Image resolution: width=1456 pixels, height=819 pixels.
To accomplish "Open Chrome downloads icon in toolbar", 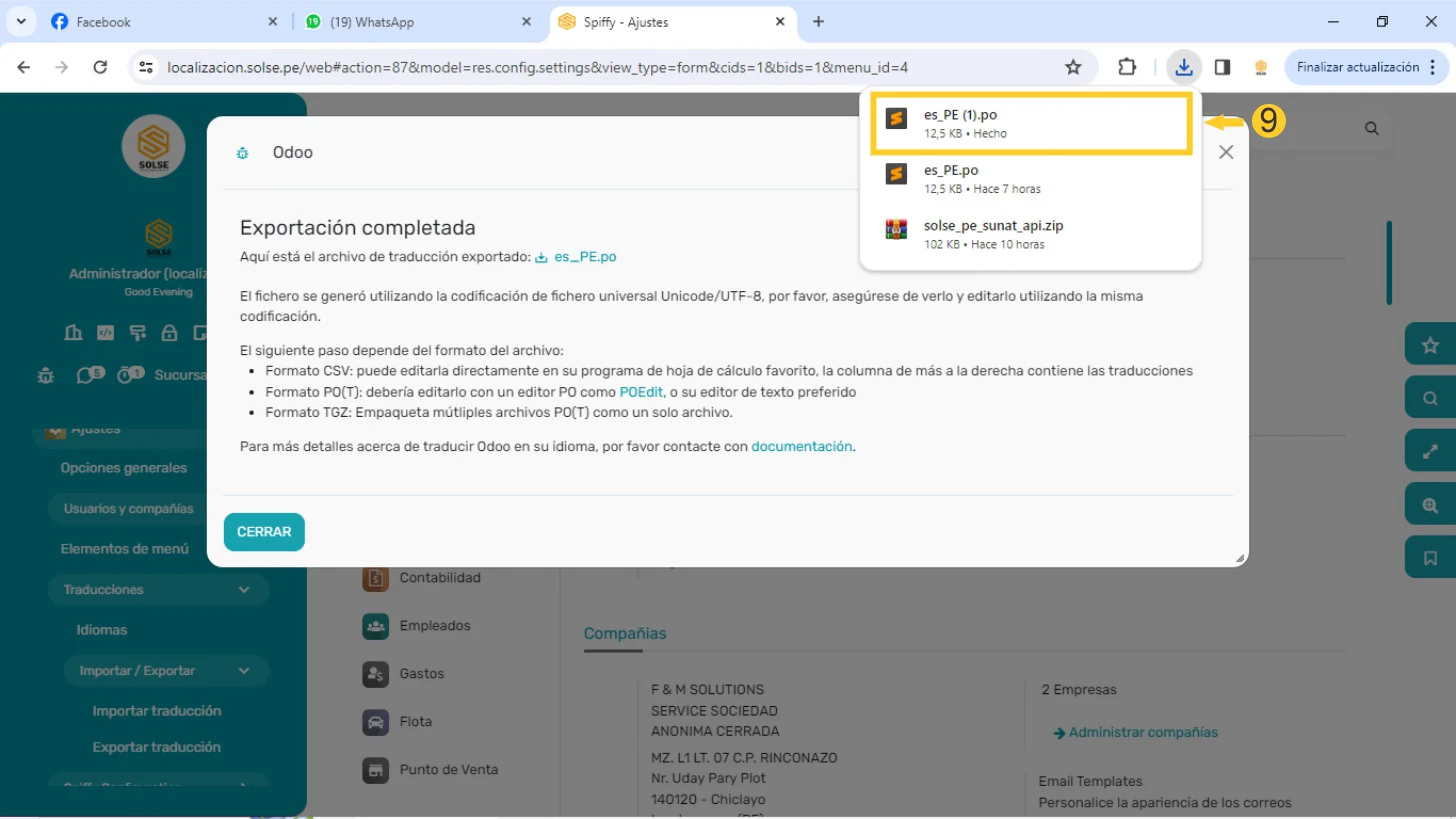I will coord(1184,67).
